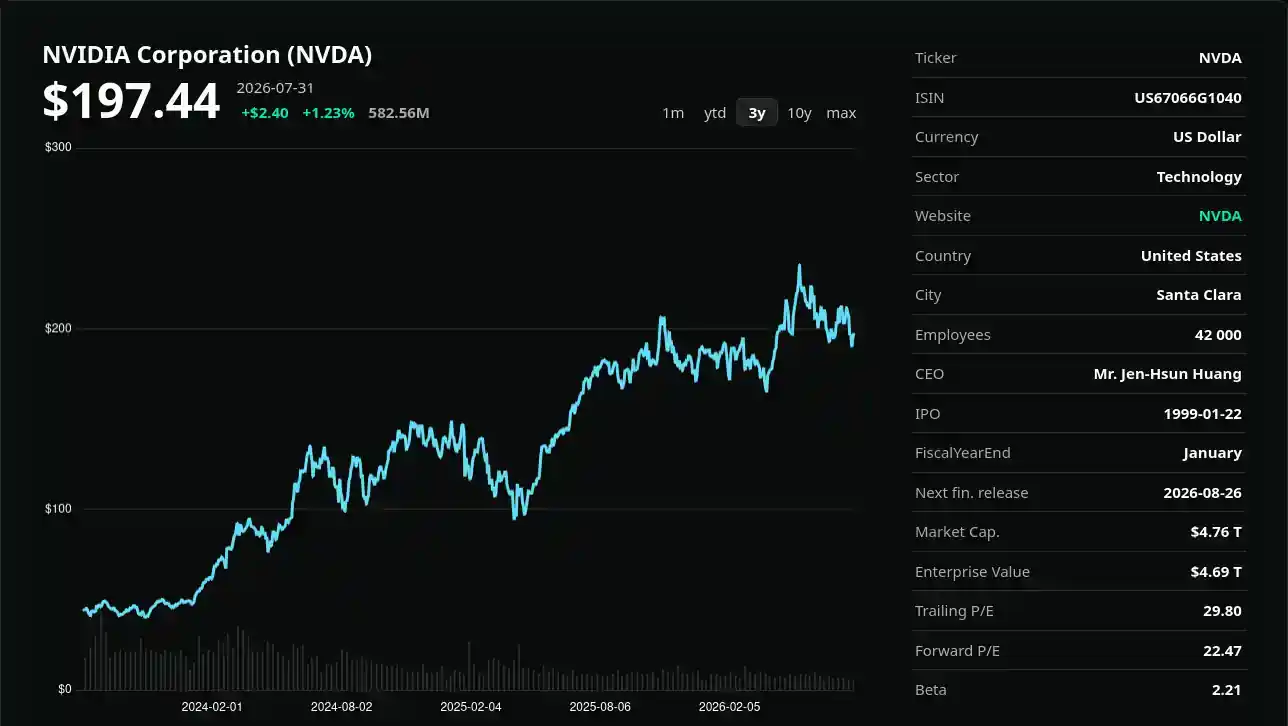The width and height of the screenshot is (1288, 726).
Task: Click the price line's latest endpoint
Action: click(x=854, y=335)
